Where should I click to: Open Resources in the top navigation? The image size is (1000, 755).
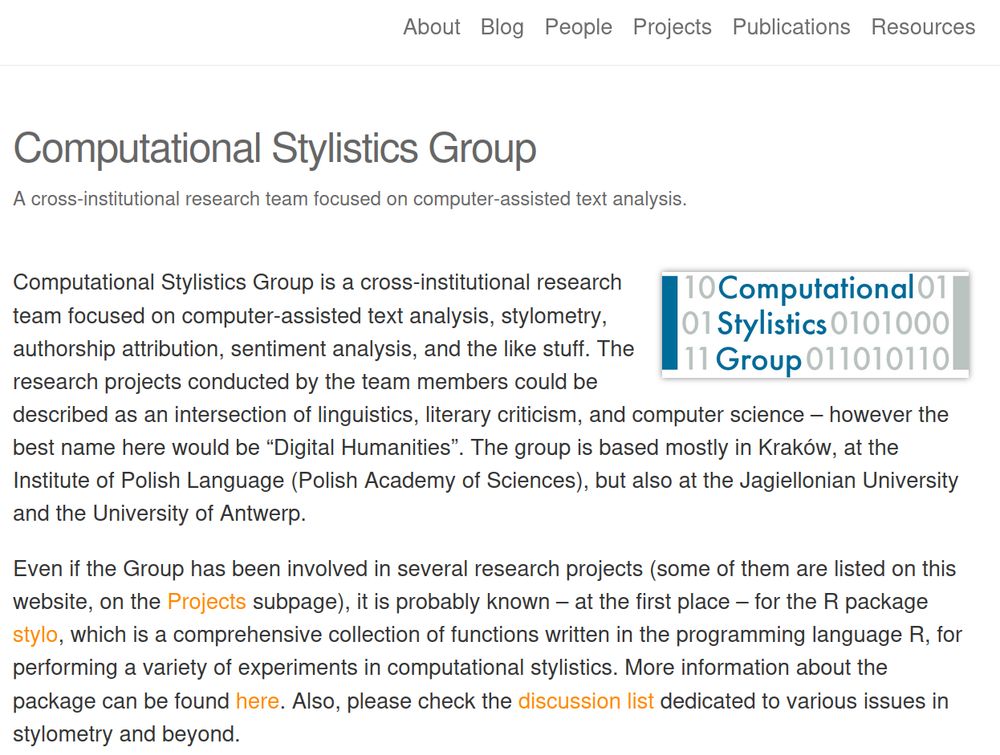pyautogui.click(x=923, y=27)
